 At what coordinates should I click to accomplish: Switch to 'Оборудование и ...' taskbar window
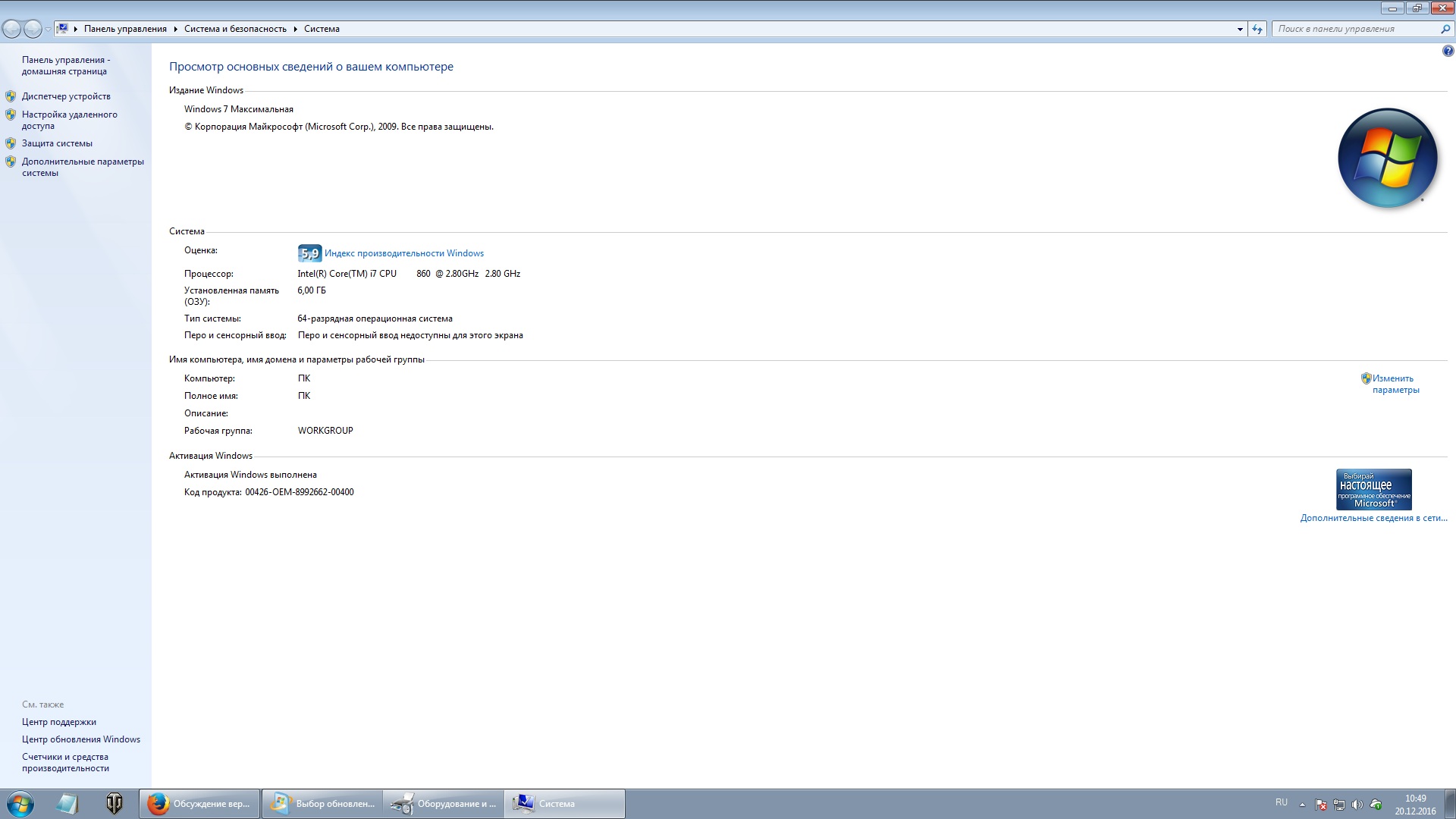(444, 804)
